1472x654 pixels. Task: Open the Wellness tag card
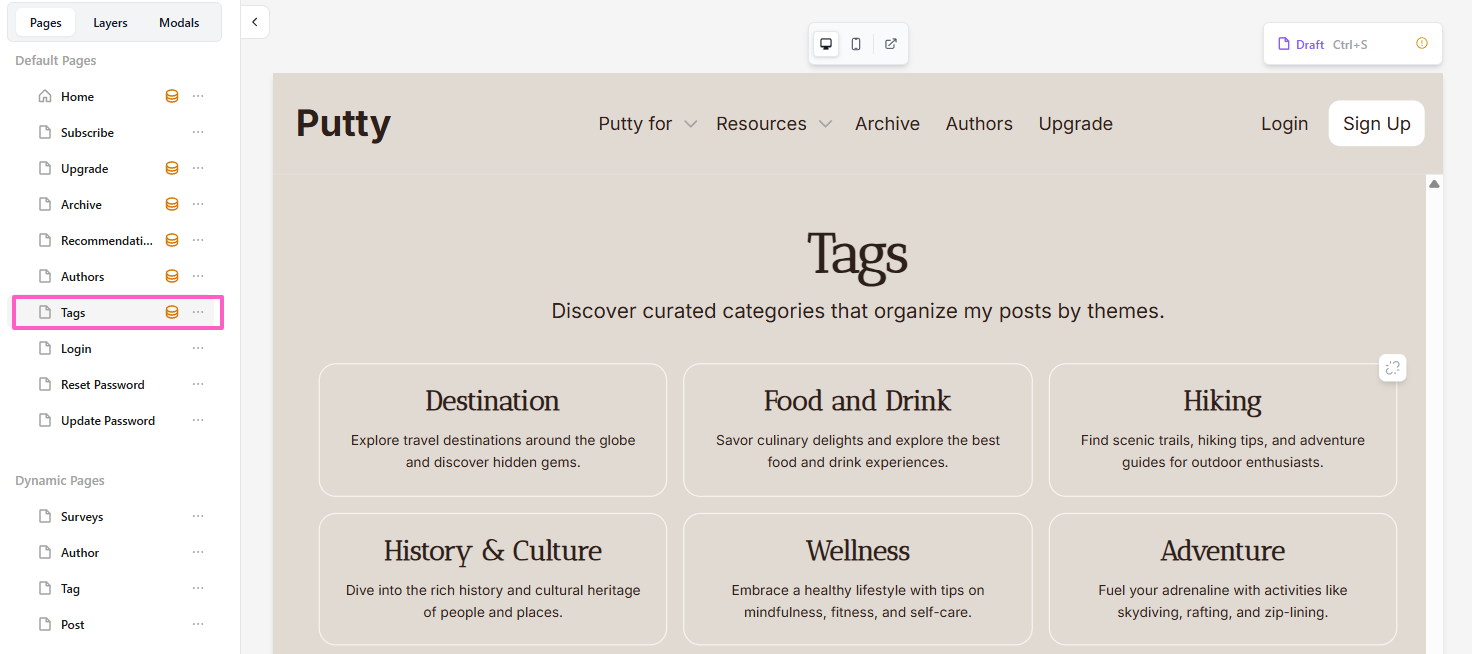point(858,579)
